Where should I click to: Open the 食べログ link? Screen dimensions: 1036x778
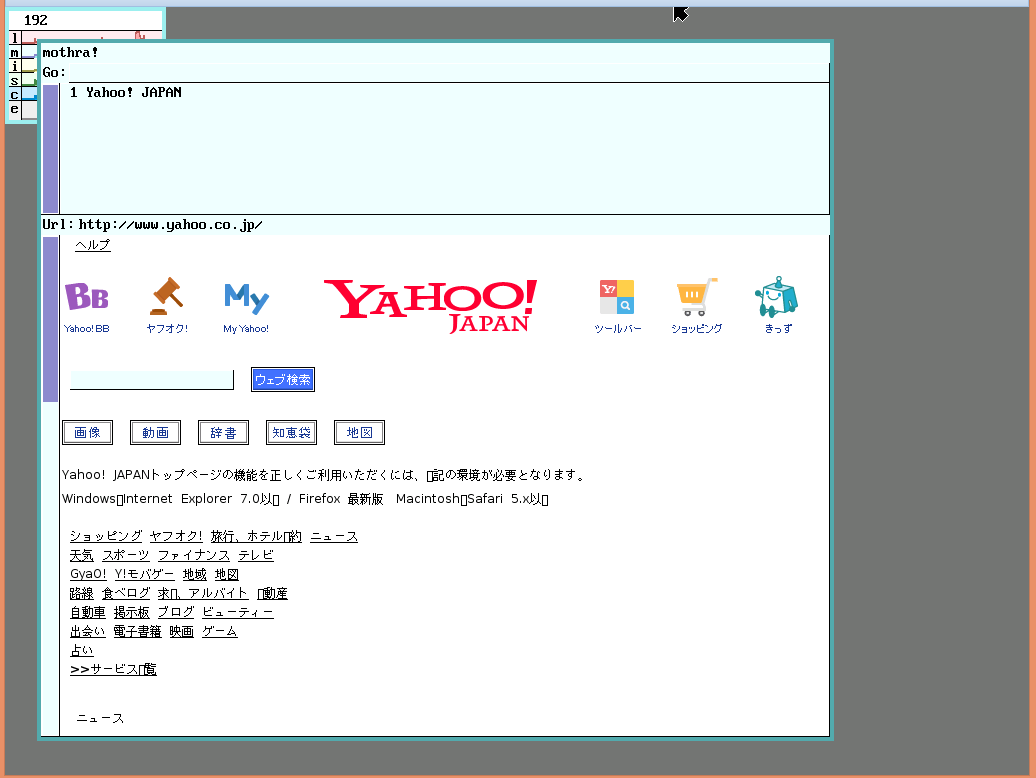click(126, 593)
